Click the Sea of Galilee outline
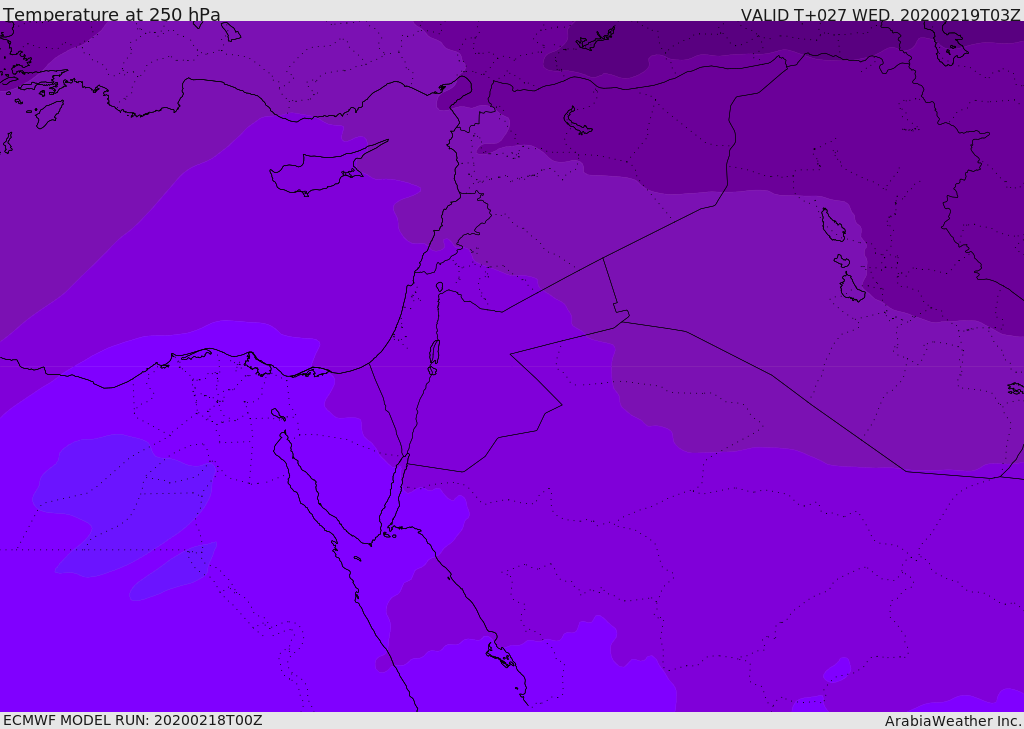 (440, 288)
